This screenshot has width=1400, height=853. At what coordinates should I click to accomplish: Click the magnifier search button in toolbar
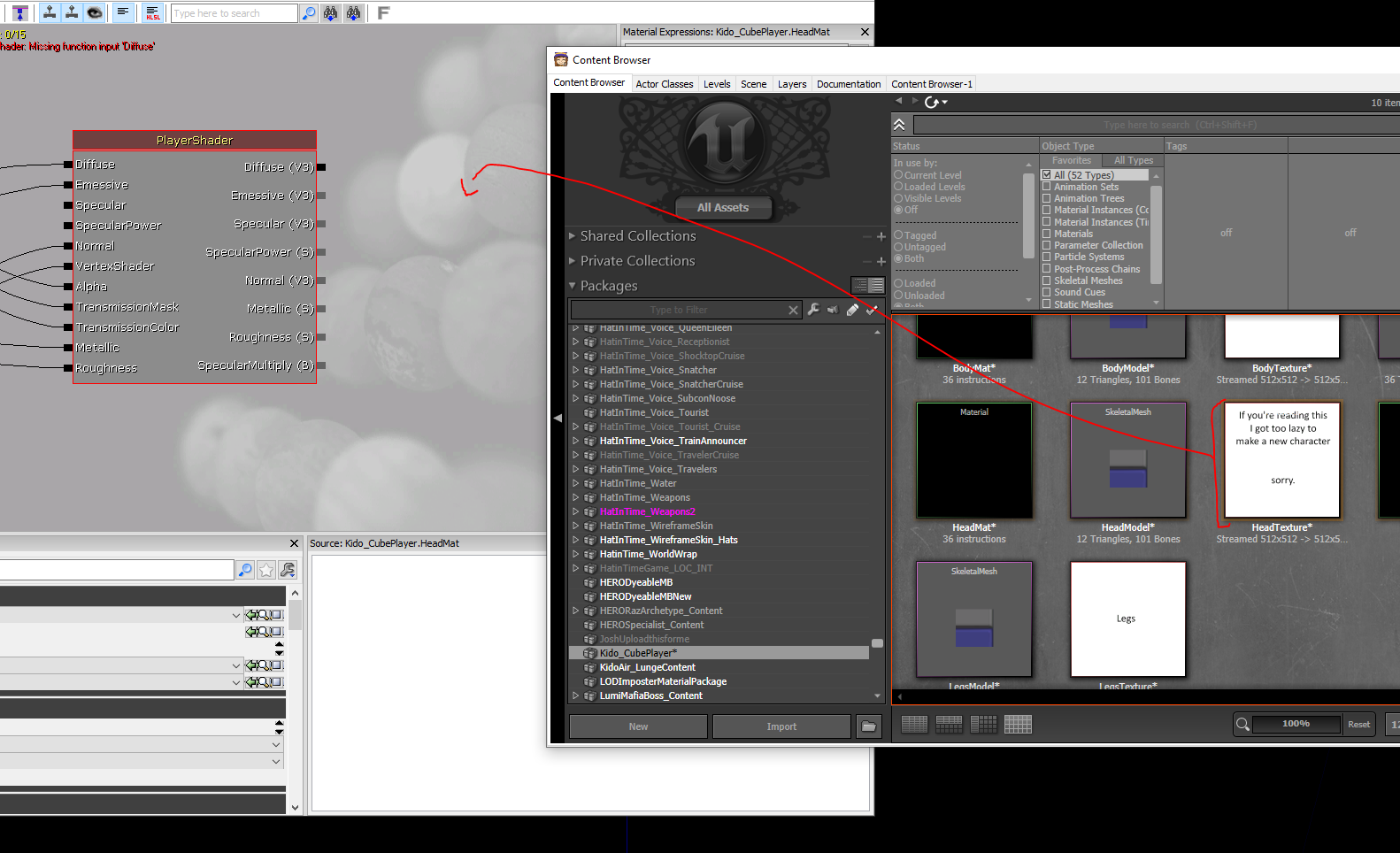pyautogui.click(x=309, y=12)
